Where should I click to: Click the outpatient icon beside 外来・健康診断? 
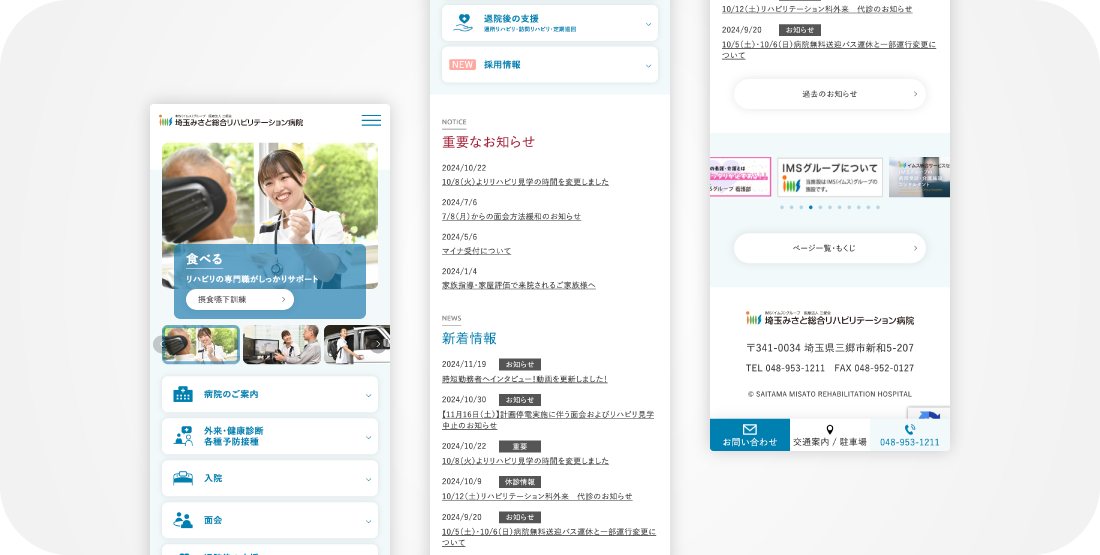[183, 436]
